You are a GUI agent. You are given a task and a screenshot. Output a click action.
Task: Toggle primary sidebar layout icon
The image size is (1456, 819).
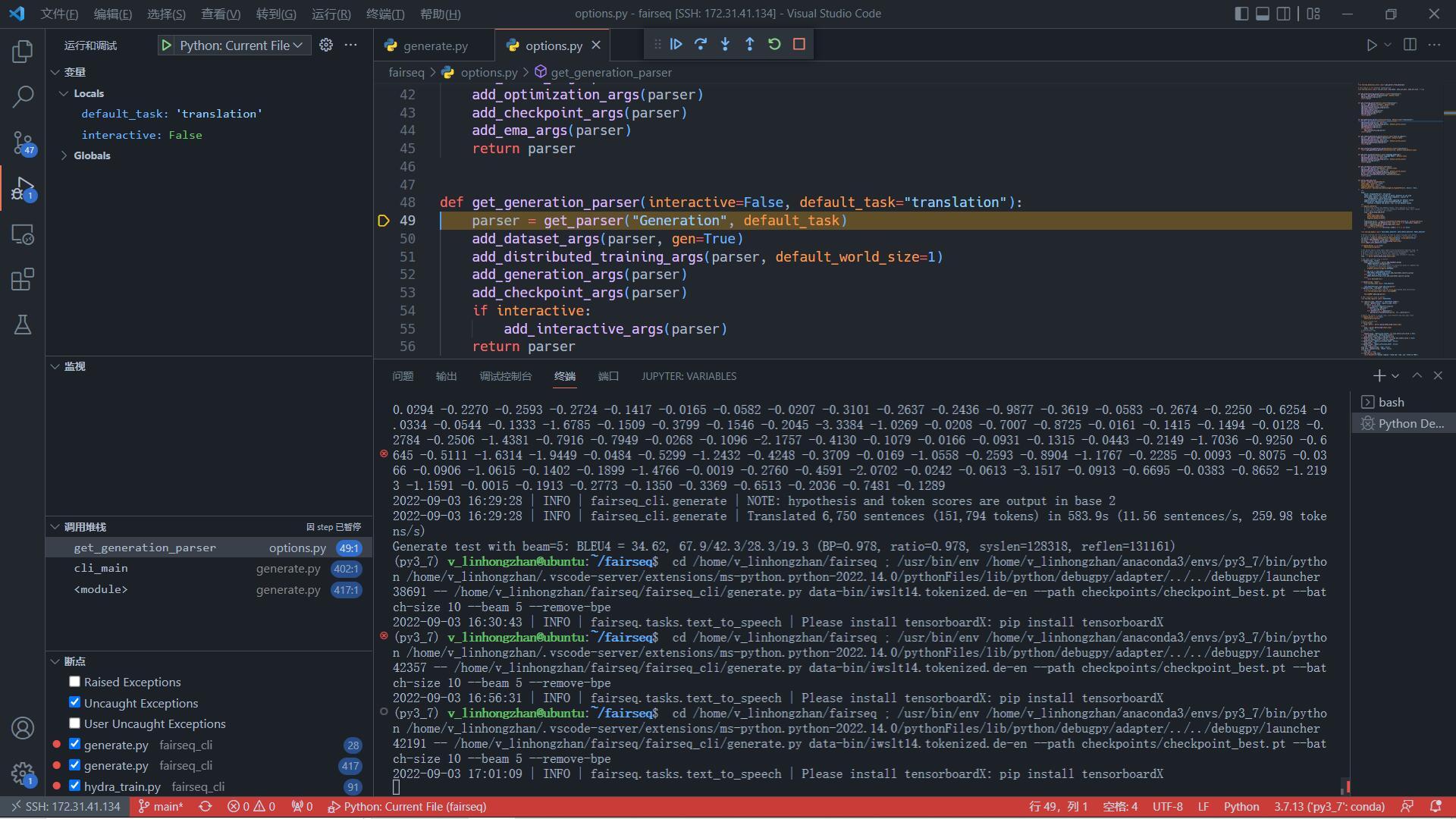(x=1241, y=14)
